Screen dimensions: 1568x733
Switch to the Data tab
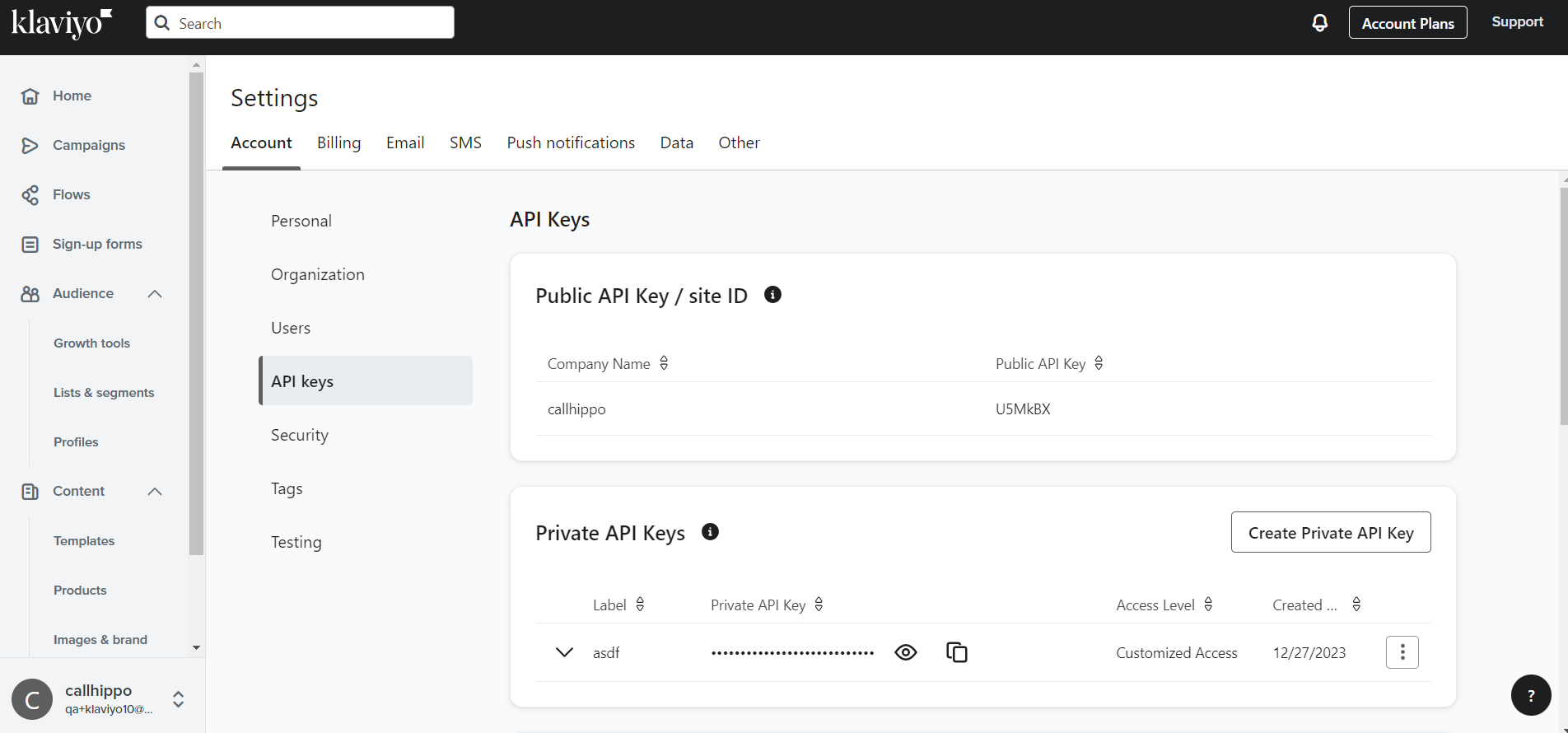point(677,142)
